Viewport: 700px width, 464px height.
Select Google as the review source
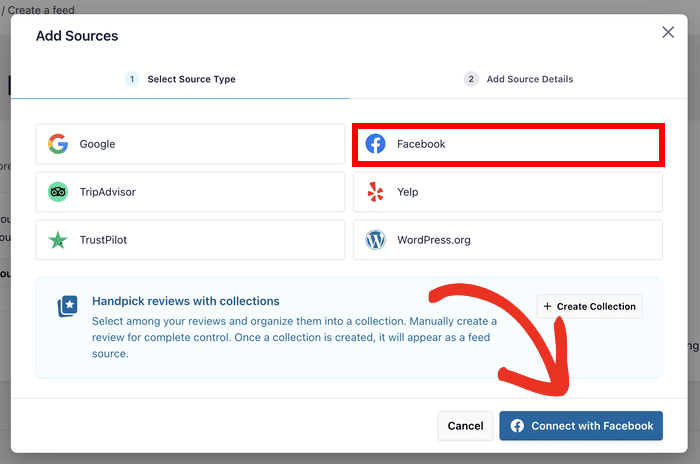point(190,144)
